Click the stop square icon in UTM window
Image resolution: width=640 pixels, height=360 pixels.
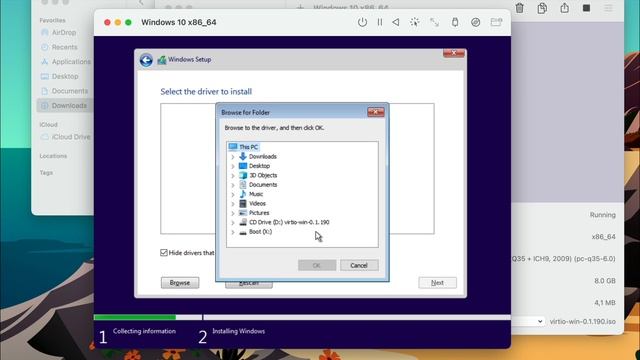[587, 8]
